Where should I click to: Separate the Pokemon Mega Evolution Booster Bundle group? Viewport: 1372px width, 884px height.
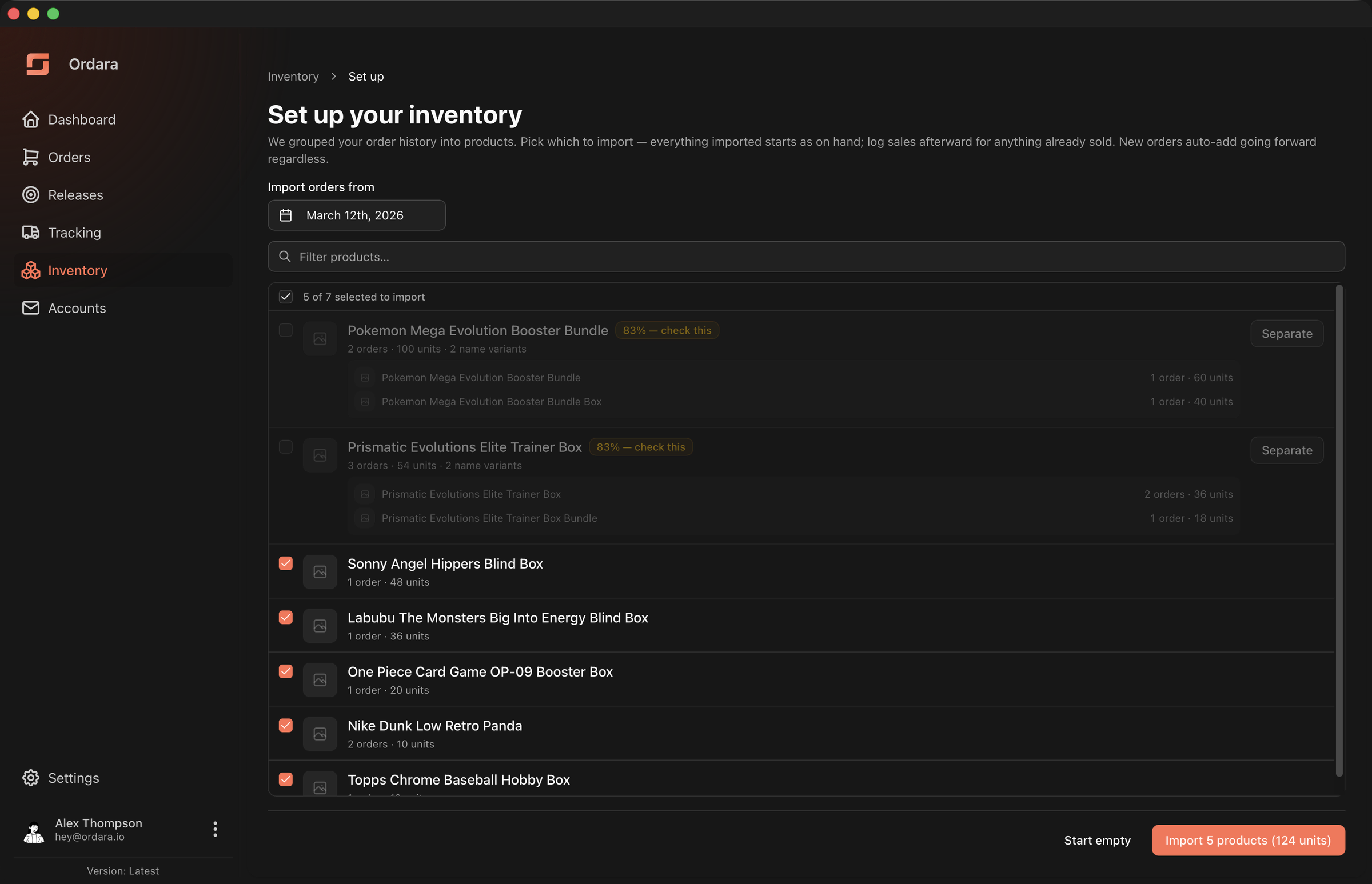click(1286, 334)
